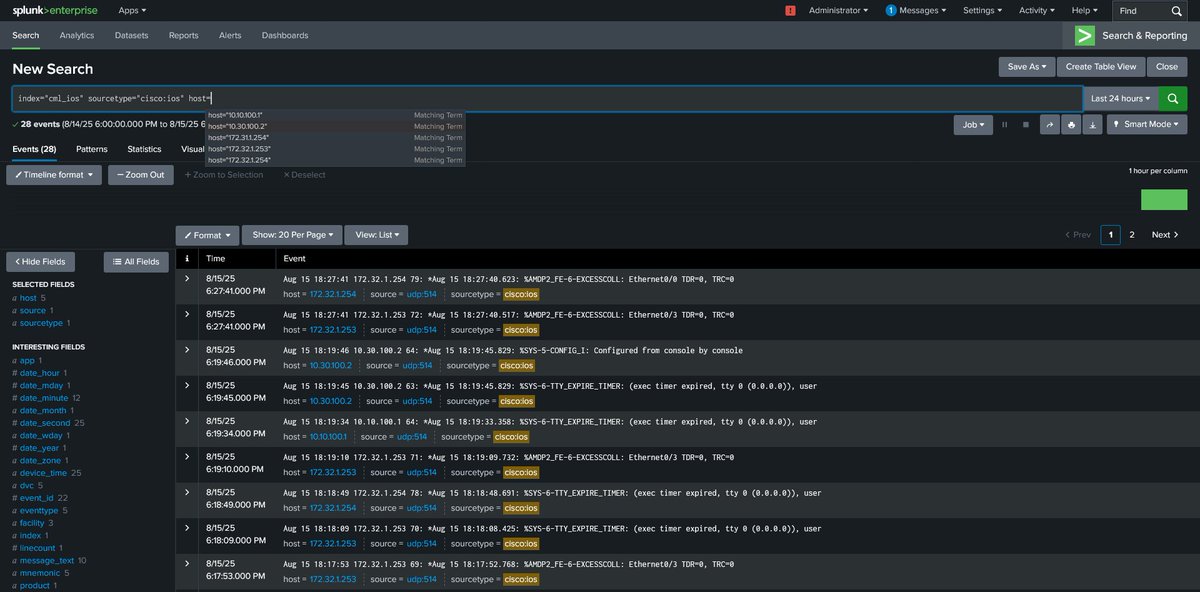Select host="10.10.100.1" autocomplete suggestion
The height and width of the screenshot is (592, 1200).
click(335, 115)
